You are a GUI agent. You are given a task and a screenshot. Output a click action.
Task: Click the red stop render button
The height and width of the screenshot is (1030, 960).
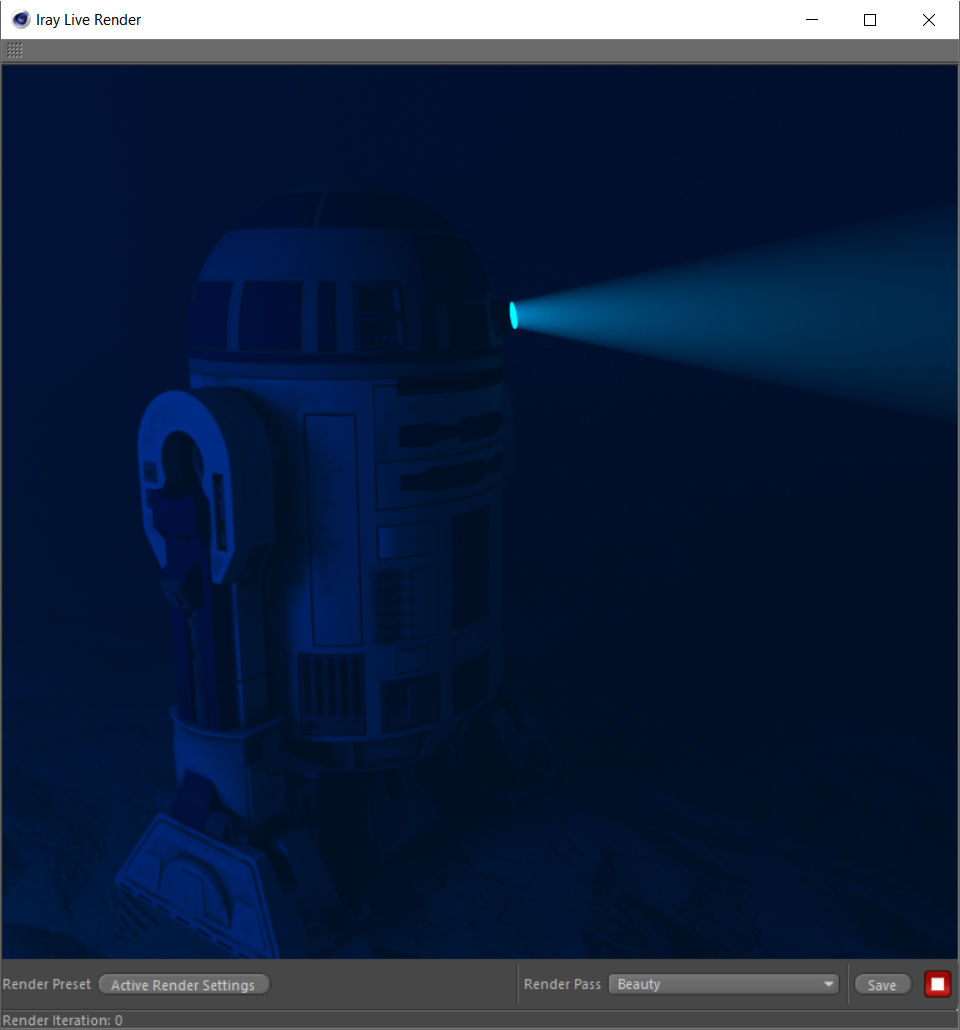click(937, 984)
